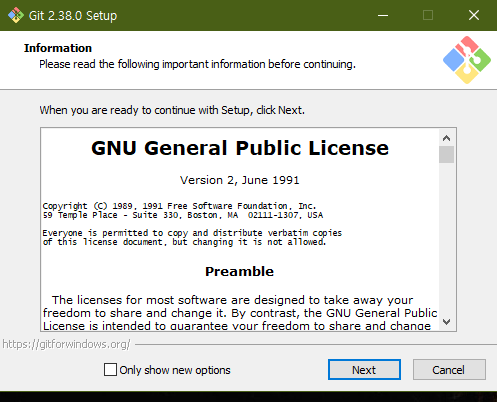The image size is (497, 402).
Task: Click the 'Preamble' heading
Action: [x=239, y=271]
